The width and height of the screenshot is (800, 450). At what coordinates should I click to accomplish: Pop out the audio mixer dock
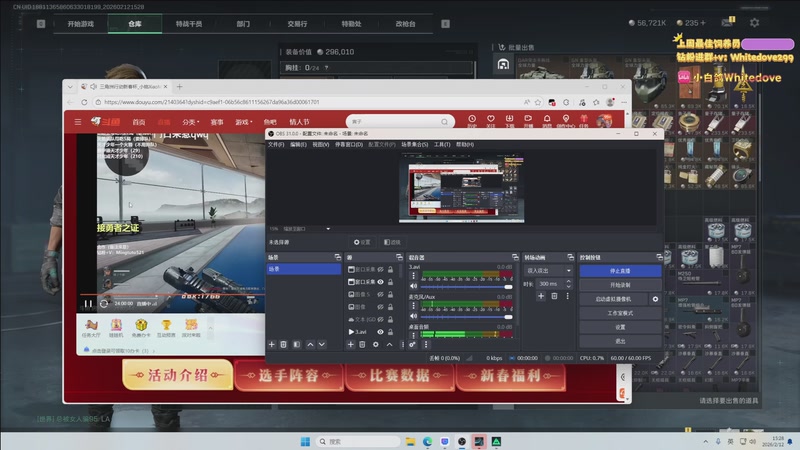click(x=515, y=257)
